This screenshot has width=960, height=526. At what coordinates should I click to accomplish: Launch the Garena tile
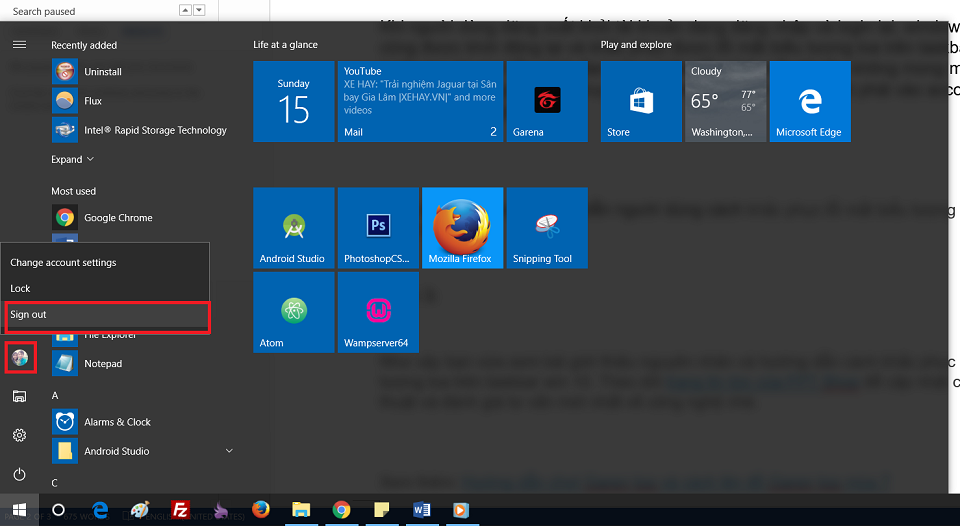point(547,102)
